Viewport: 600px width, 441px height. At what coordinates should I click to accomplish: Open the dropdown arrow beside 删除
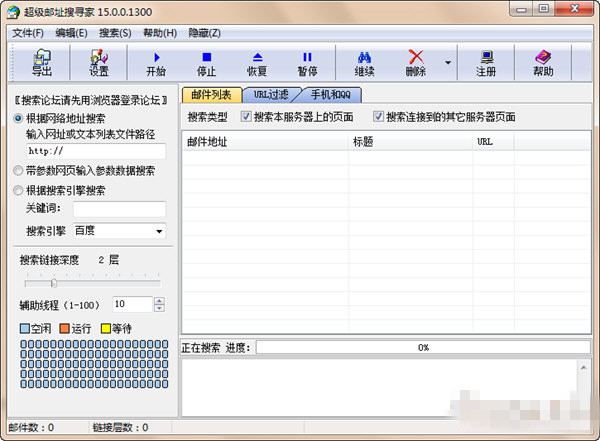(x=448, y=63)
